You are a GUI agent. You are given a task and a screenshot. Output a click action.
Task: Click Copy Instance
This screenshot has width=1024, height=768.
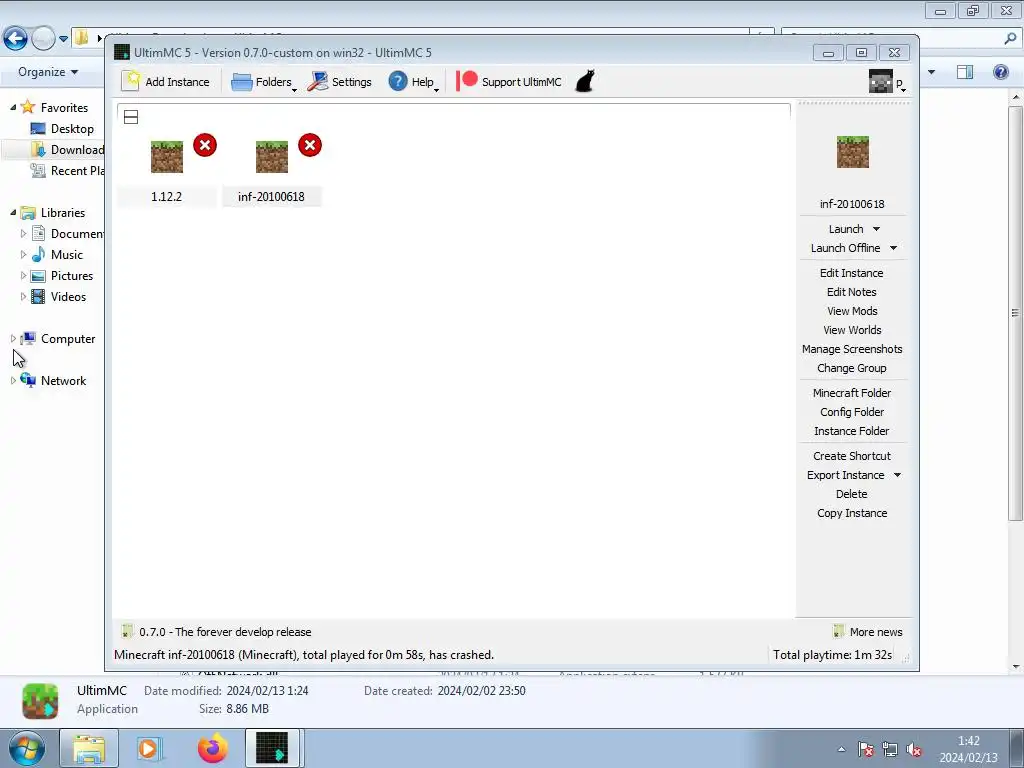(852, 513)
